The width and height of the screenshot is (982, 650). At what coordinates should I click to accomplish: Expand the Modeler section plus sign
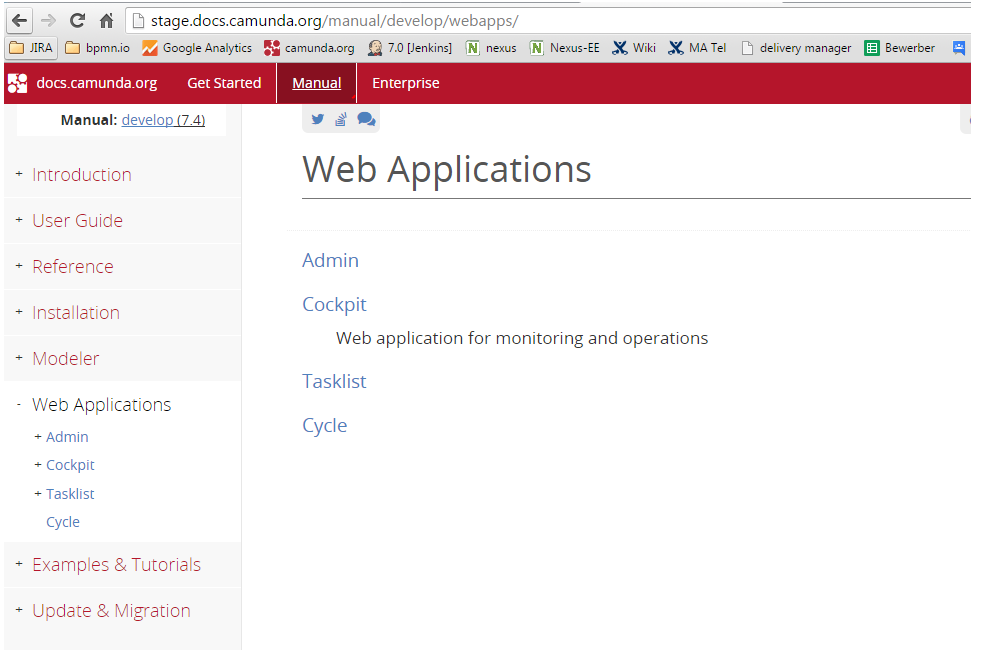click(19, 358)
